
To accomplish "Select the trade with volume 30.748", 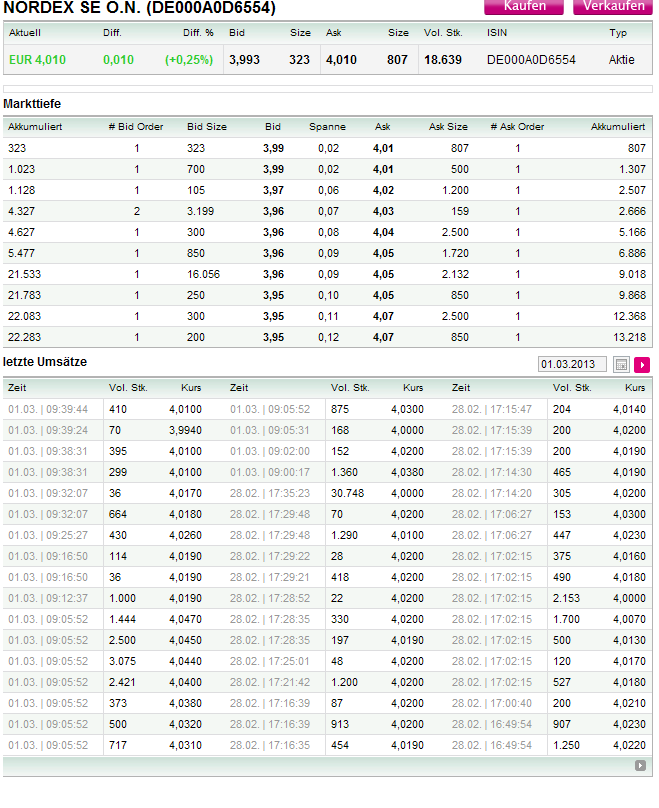I will click(347, 493).
